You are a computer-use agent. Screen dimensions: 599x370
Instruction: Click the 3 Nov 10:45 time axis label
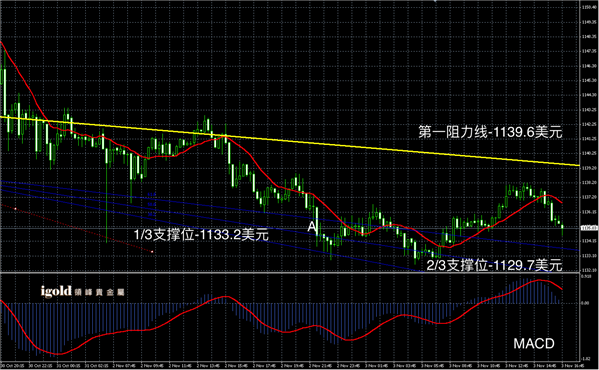[x=489, y=366]
